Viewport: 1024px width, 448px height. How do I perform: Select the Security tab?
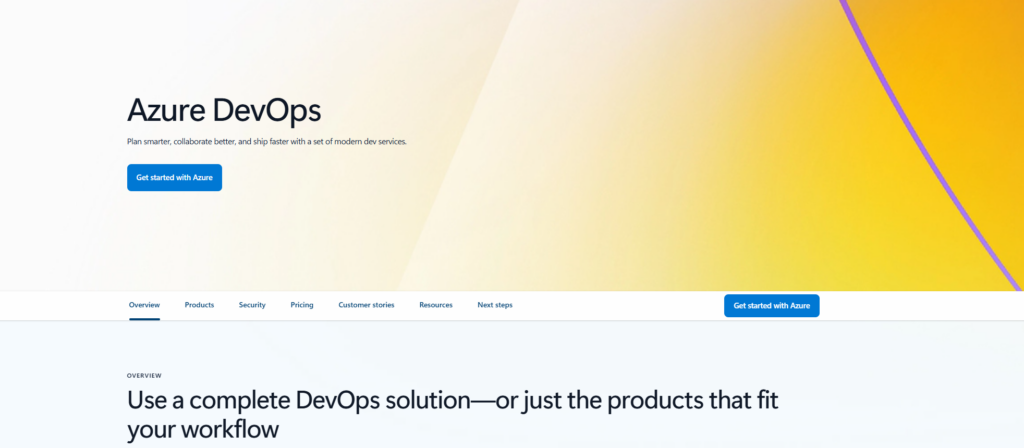tap(252, 305)
